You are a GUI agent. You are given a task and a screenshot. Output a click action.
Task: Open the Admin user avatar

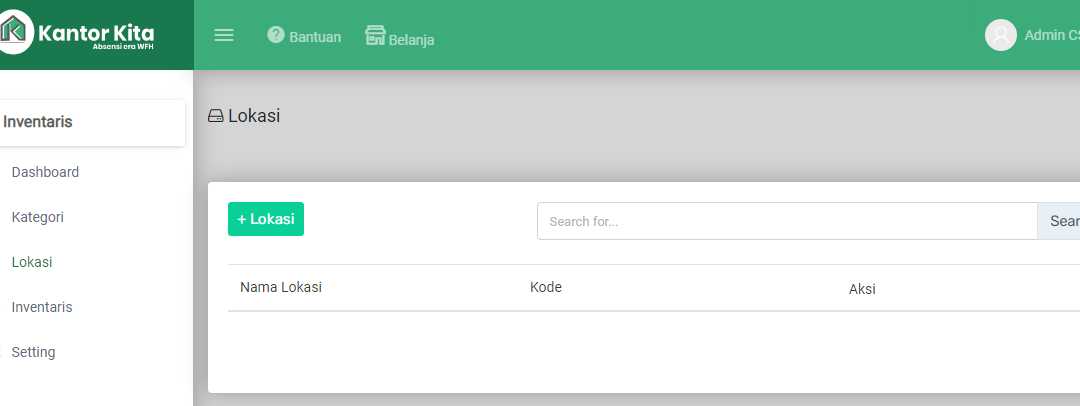(x=1001, y=35)
